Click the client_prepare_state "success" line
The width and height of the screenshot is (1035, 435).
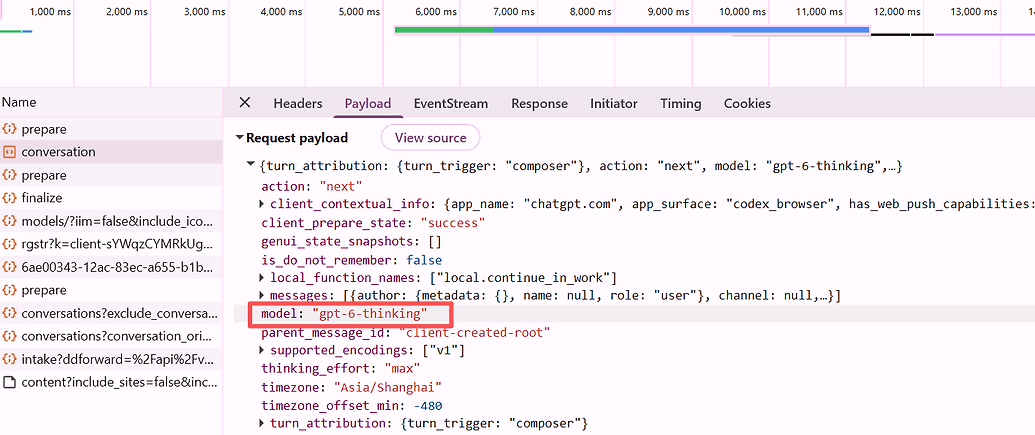pyautogui.click(x=374, y=223)
